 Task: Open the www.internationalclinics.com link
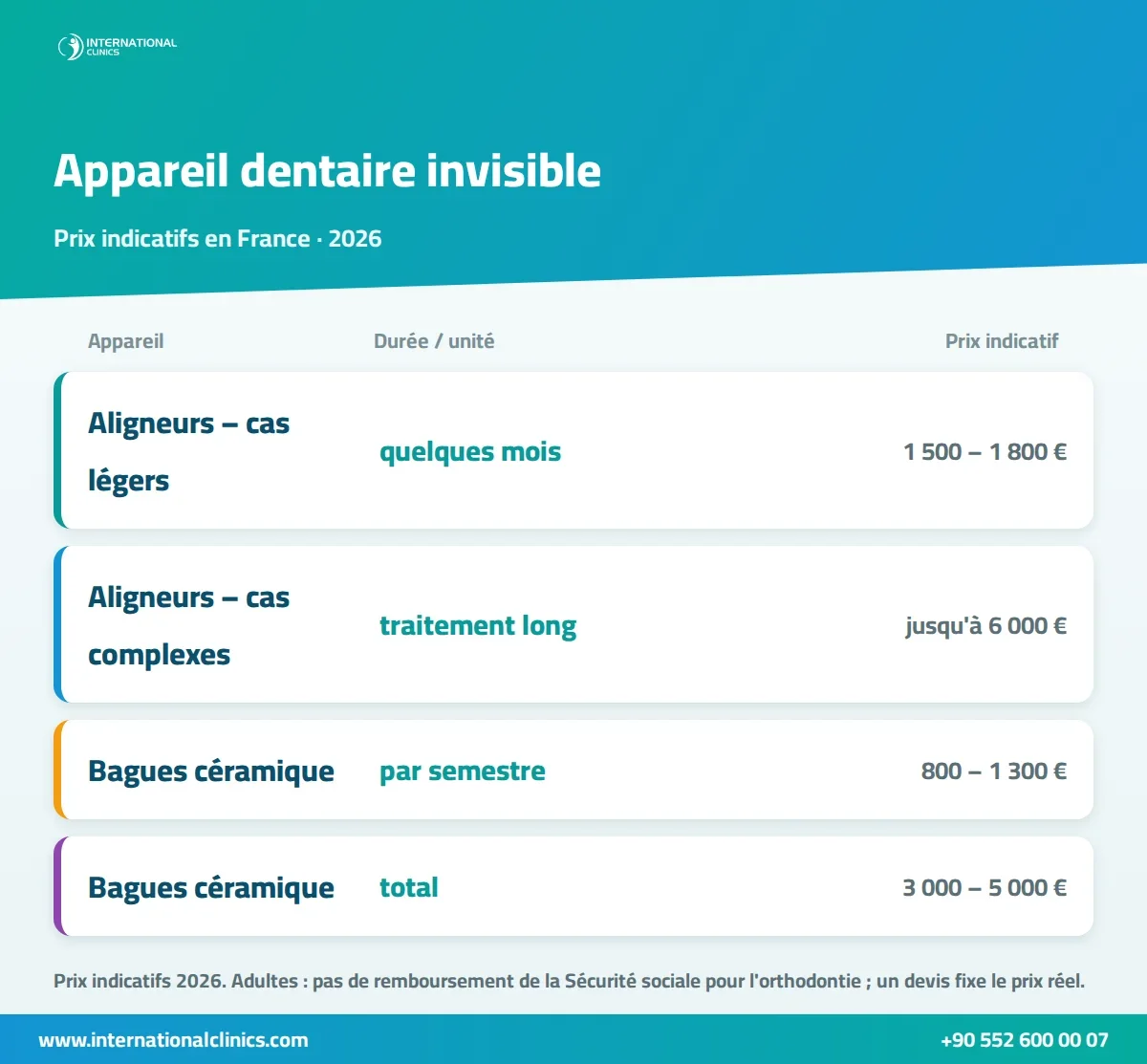point(173,1040)
